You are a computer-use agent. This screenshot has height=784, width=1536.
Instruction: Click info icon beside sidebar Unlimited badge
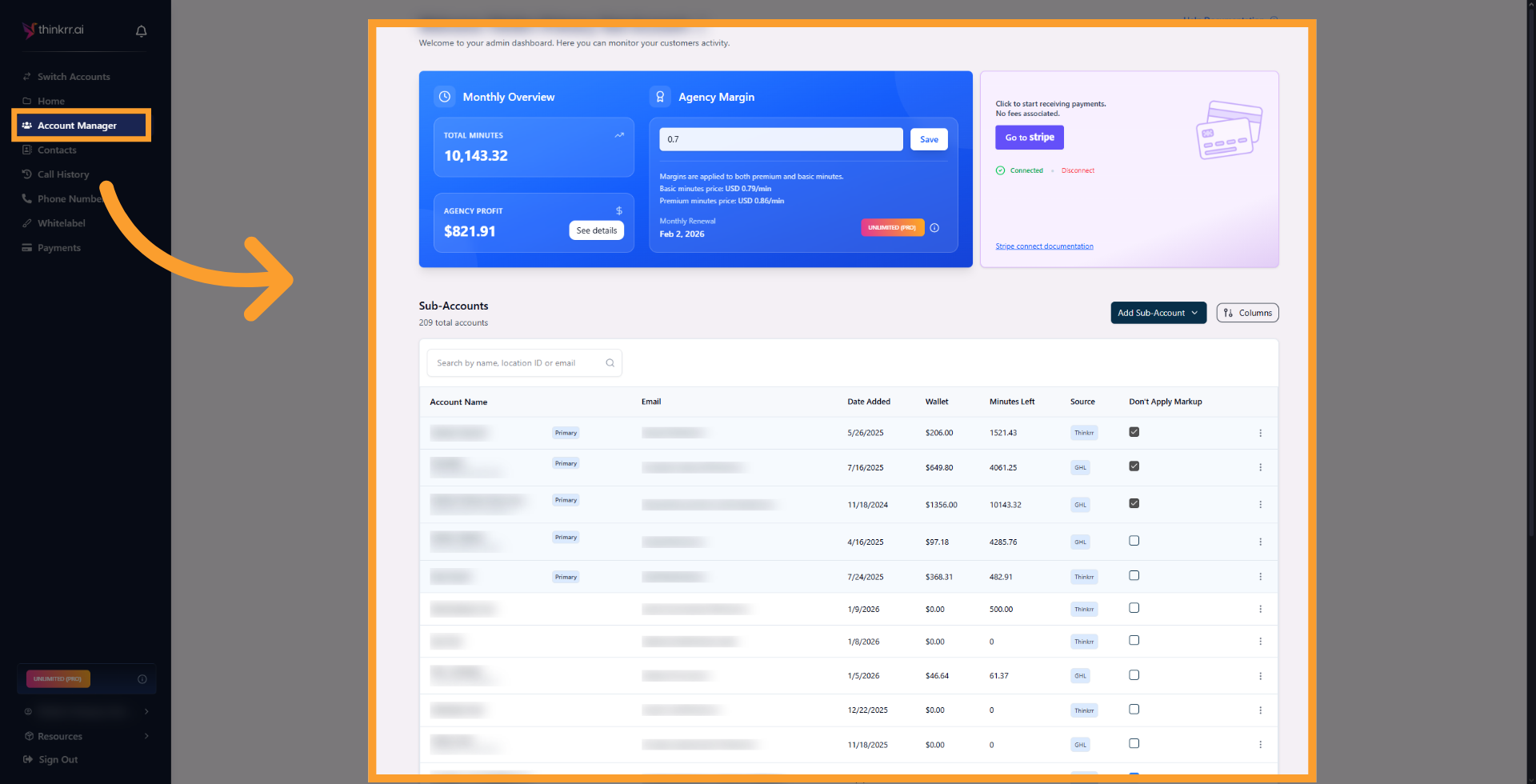[x=142, y=679]
